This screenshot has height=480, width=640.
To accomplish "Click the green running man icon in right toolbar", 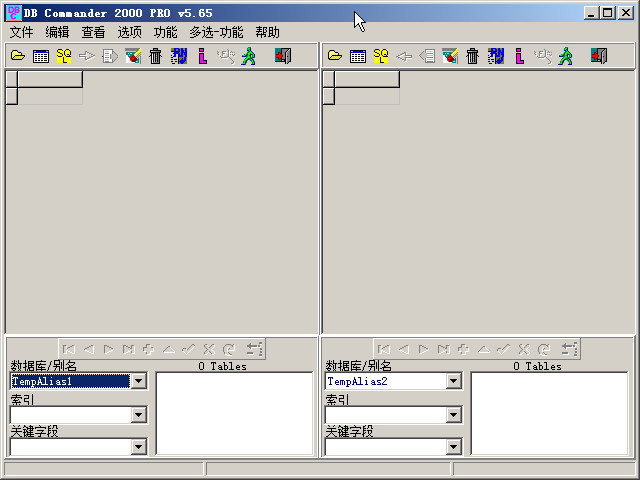I will 565,56.
